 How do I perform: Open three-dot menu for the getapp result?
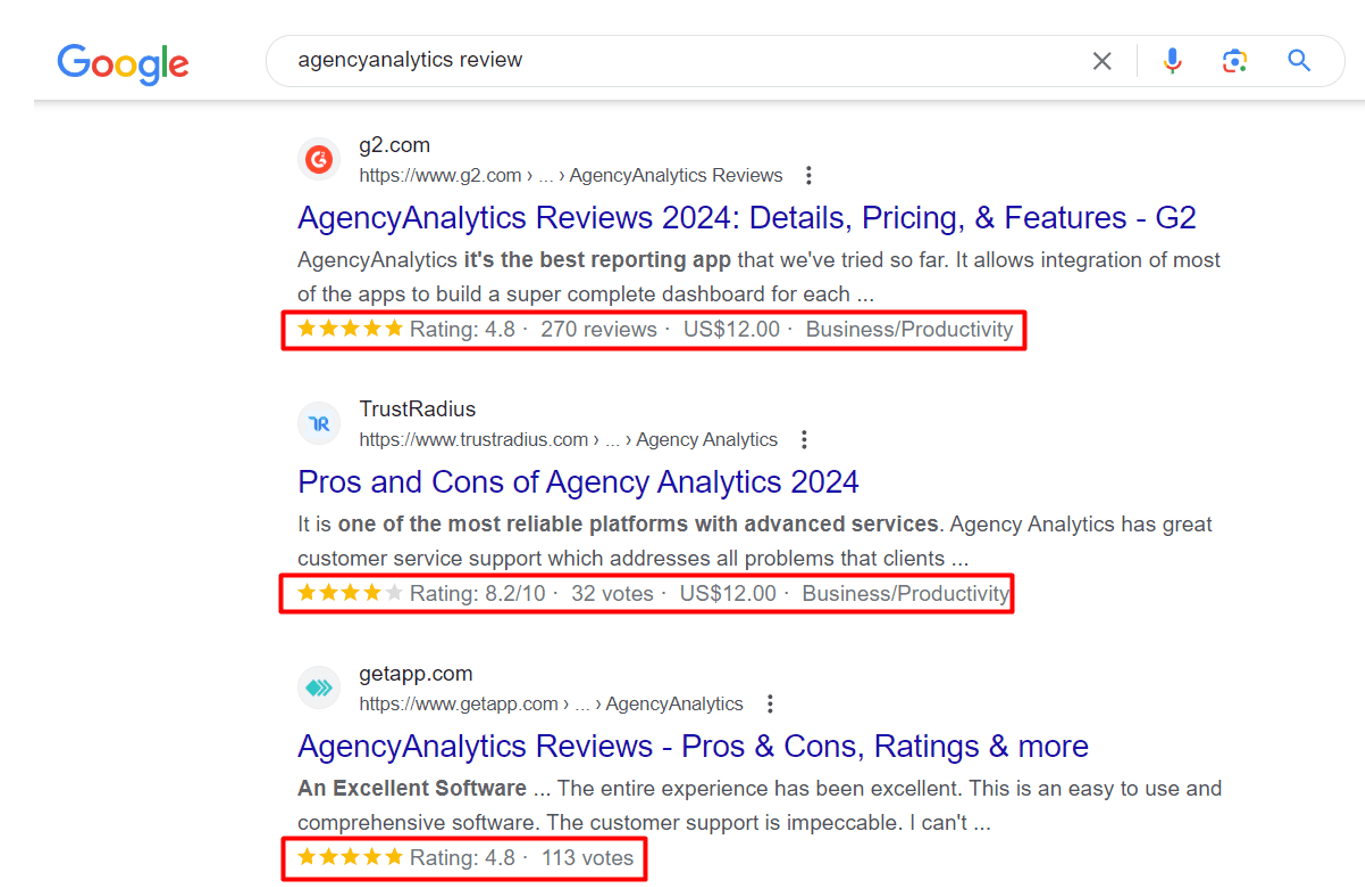click(770, 704)
